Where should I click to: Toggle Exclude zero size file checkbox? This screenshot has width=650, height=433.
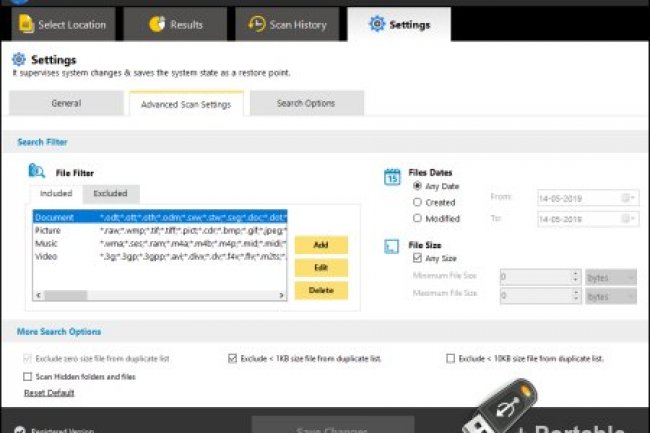click(x=27, y=358)
